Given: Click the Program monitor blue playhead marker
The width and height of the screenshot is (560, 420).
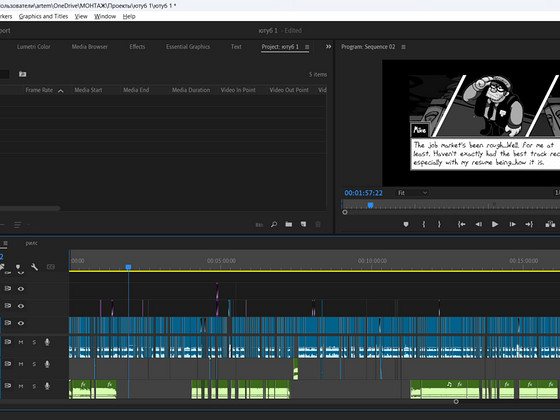Looking at the screenshot, I should tap(370, 205).
